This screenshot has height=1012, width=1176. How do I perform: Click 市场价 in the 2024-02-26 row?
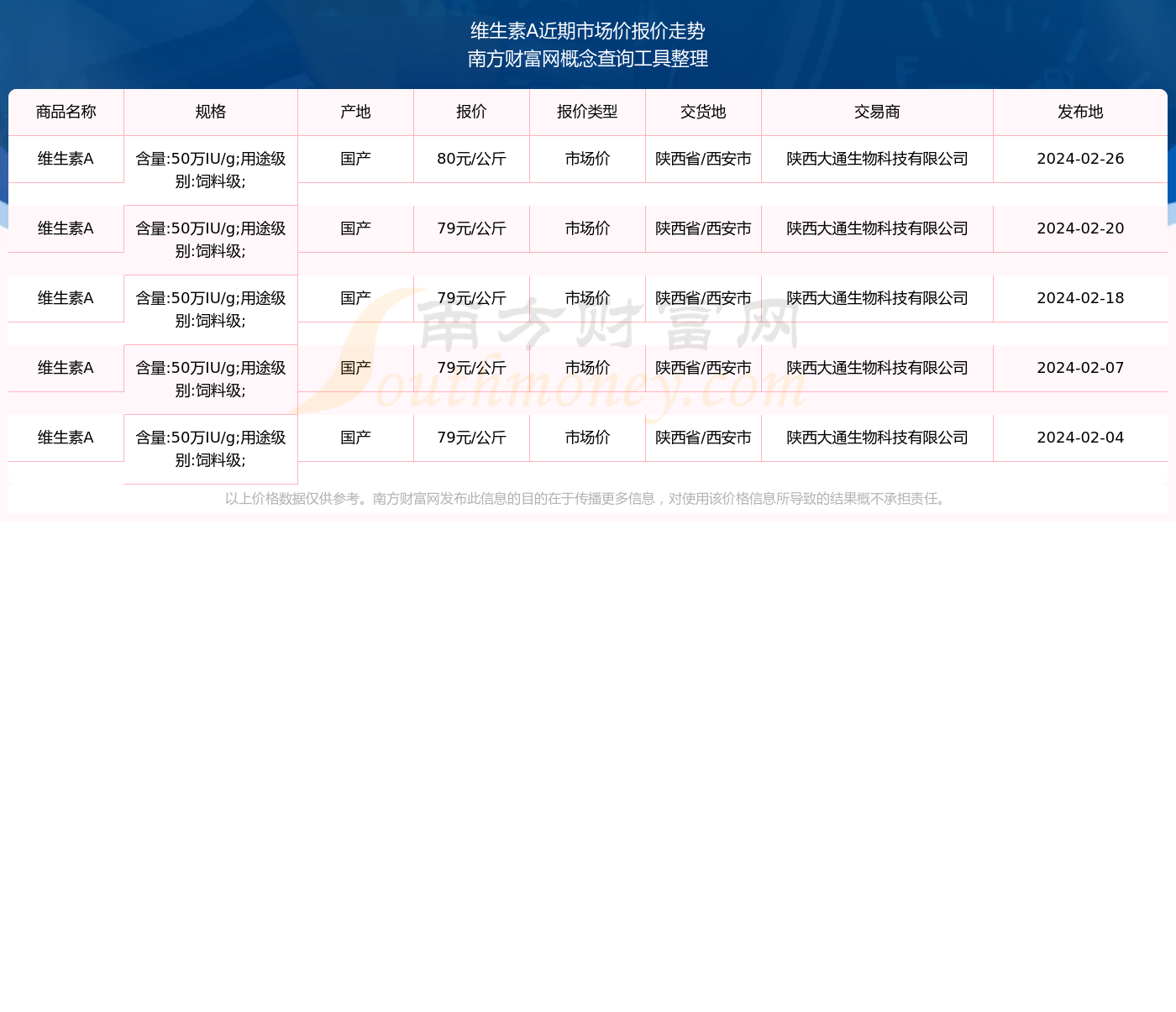click(x=588, y=159)
